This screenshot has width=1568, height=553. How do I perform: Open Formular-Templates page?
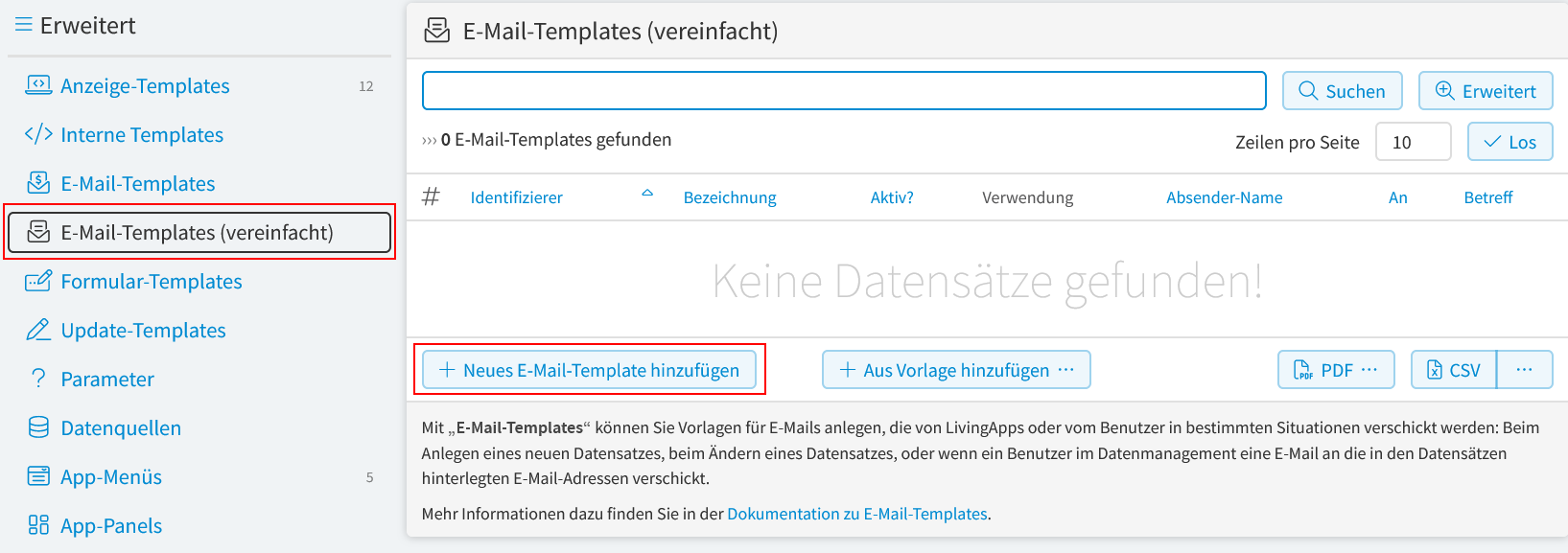[152, 281]
